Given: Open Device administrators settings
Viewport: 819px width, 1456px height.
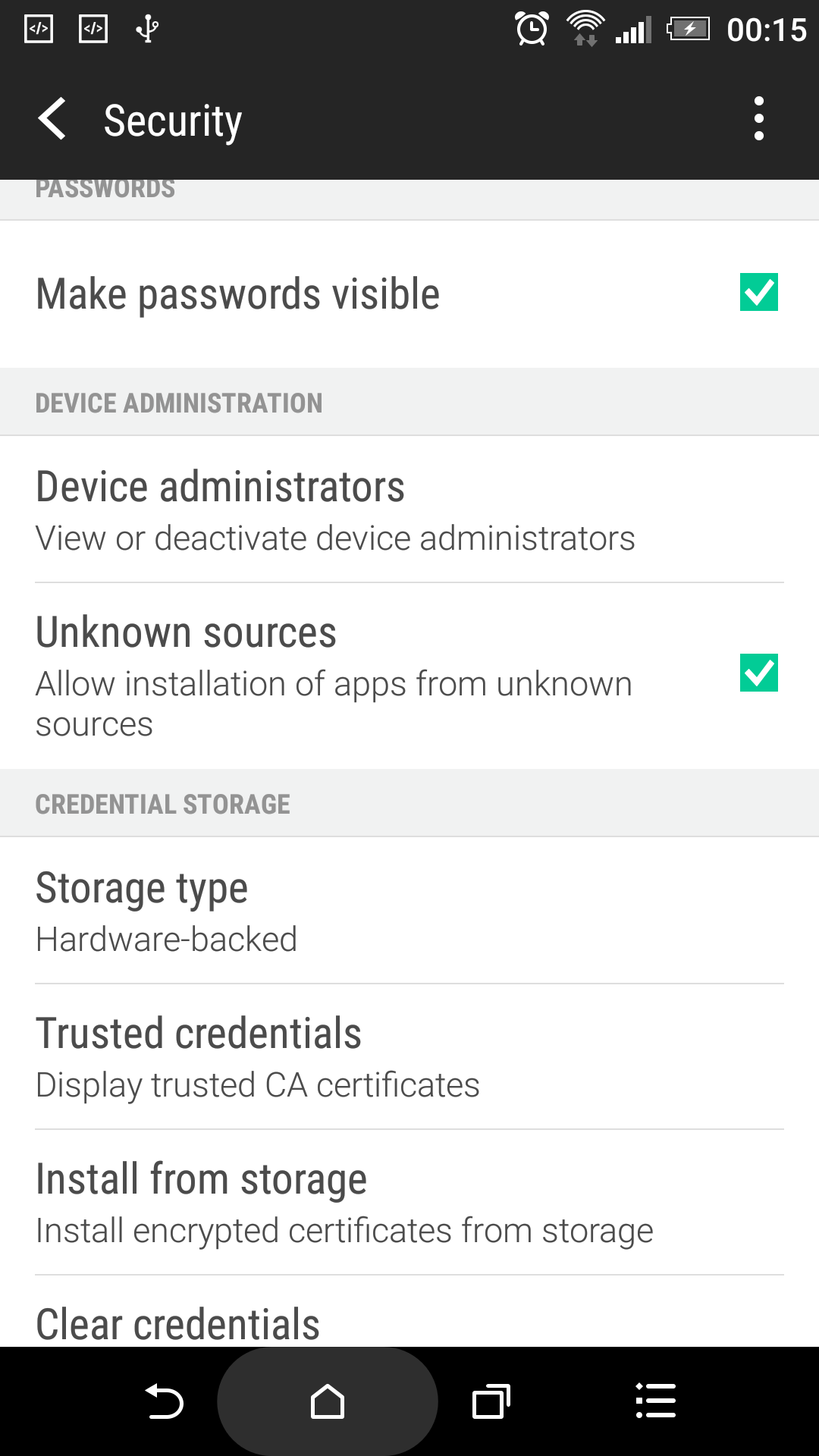Looking at the screenshot, I should coord(409,510).
